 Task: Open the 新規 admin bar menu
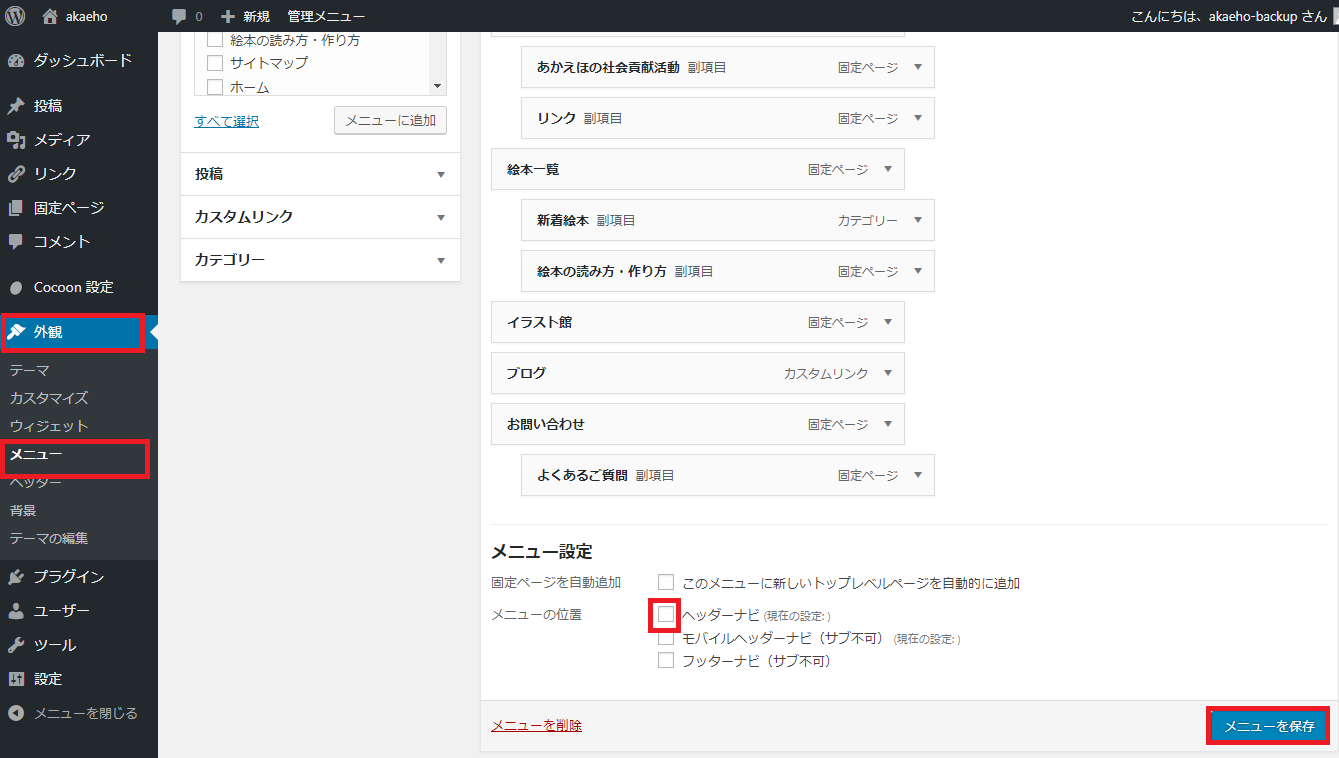[247, 15]
